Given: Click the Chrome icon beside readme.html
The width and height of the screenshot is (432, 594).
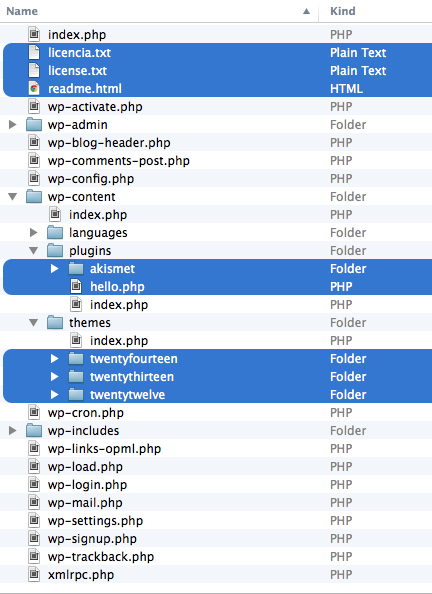Looking at the screenshot, I should 34,89.
